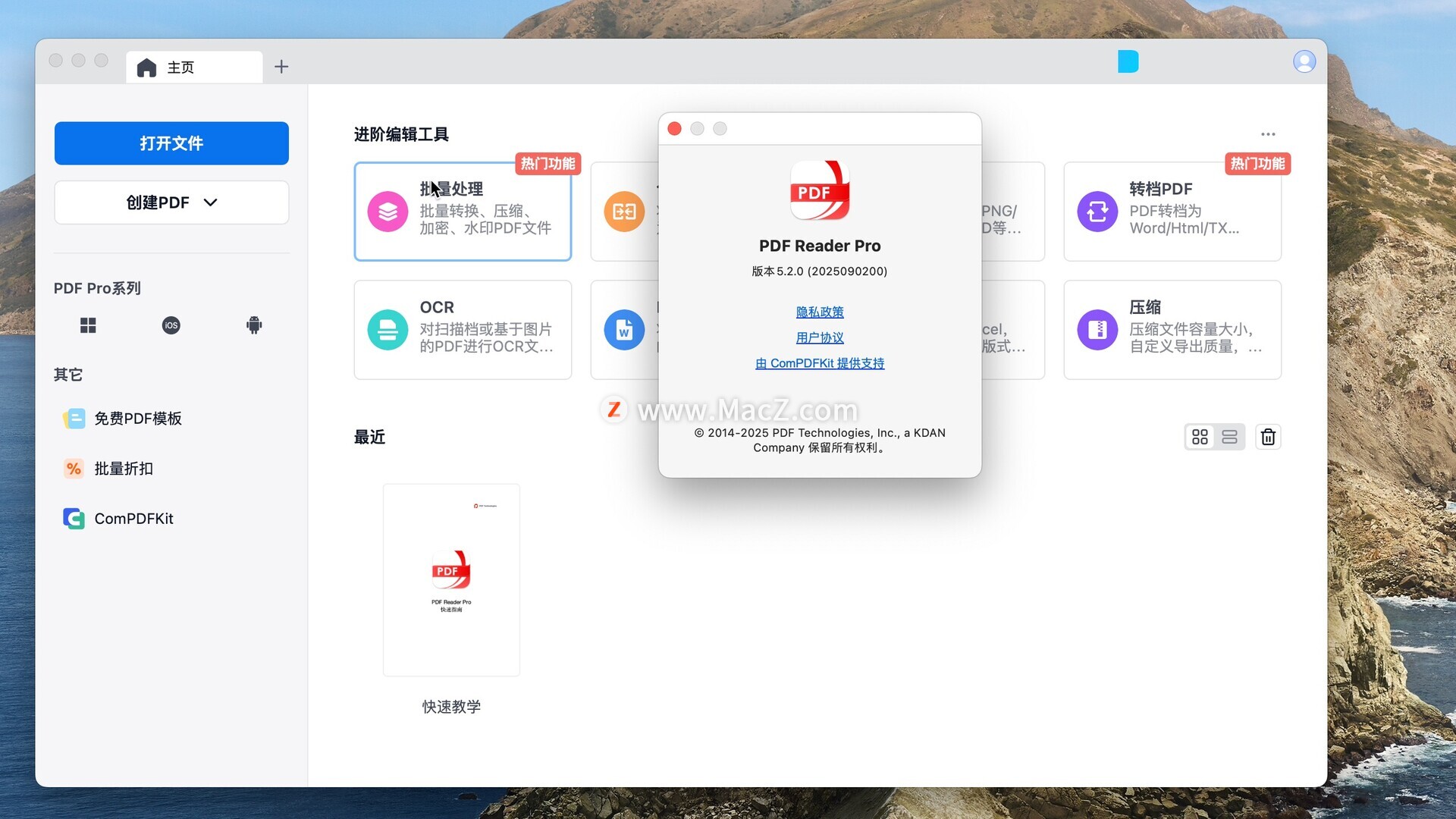1456x819 pixels.
Task: Close the About PDF Reader Pro dialog
Action: pos(674,129)
